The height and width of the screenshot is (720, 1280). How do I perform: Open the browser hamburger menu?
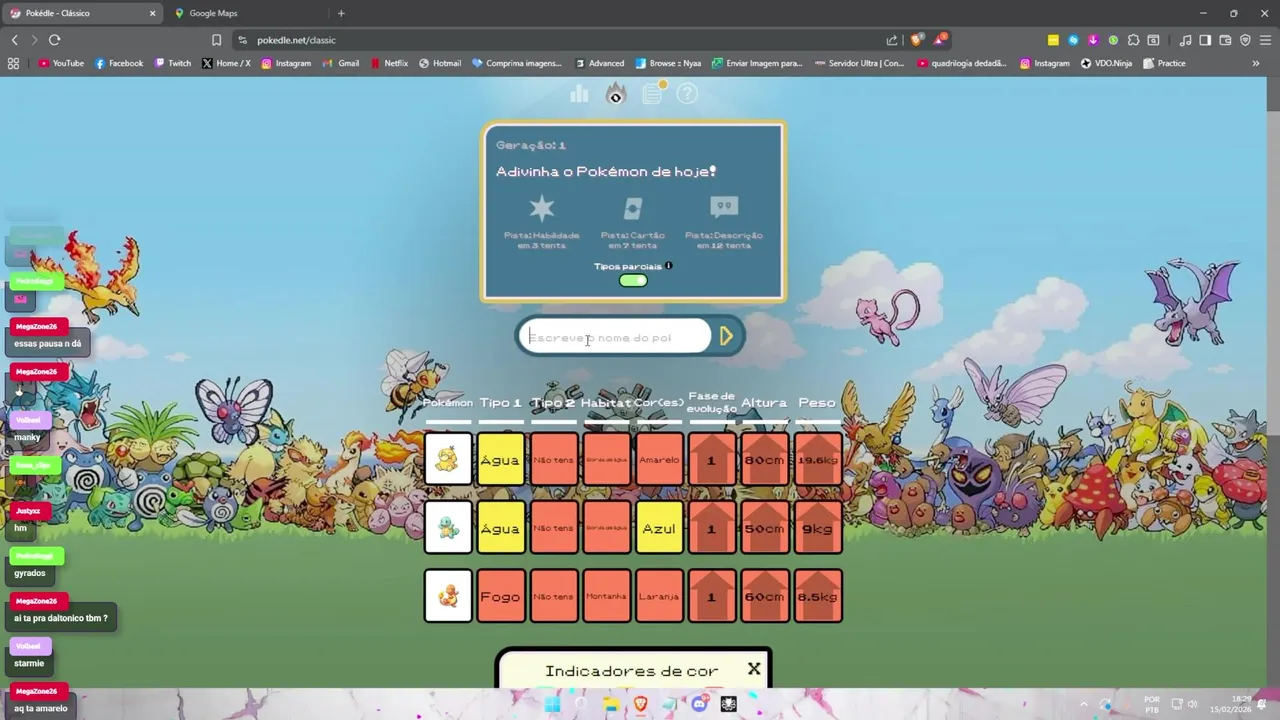pos(1265,40)
